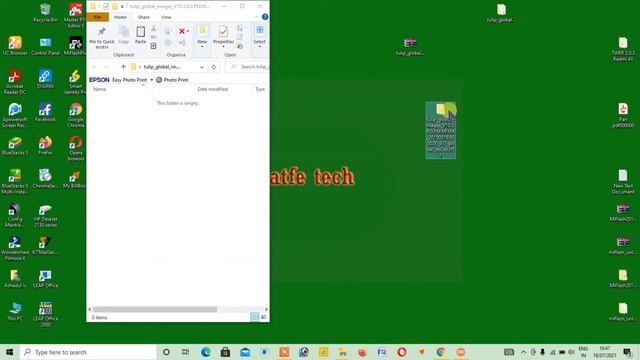Viewport: 640px width, 360px height.
Task: Open the Easy Photo Print dropdown arrow
Action: [151, 80]
